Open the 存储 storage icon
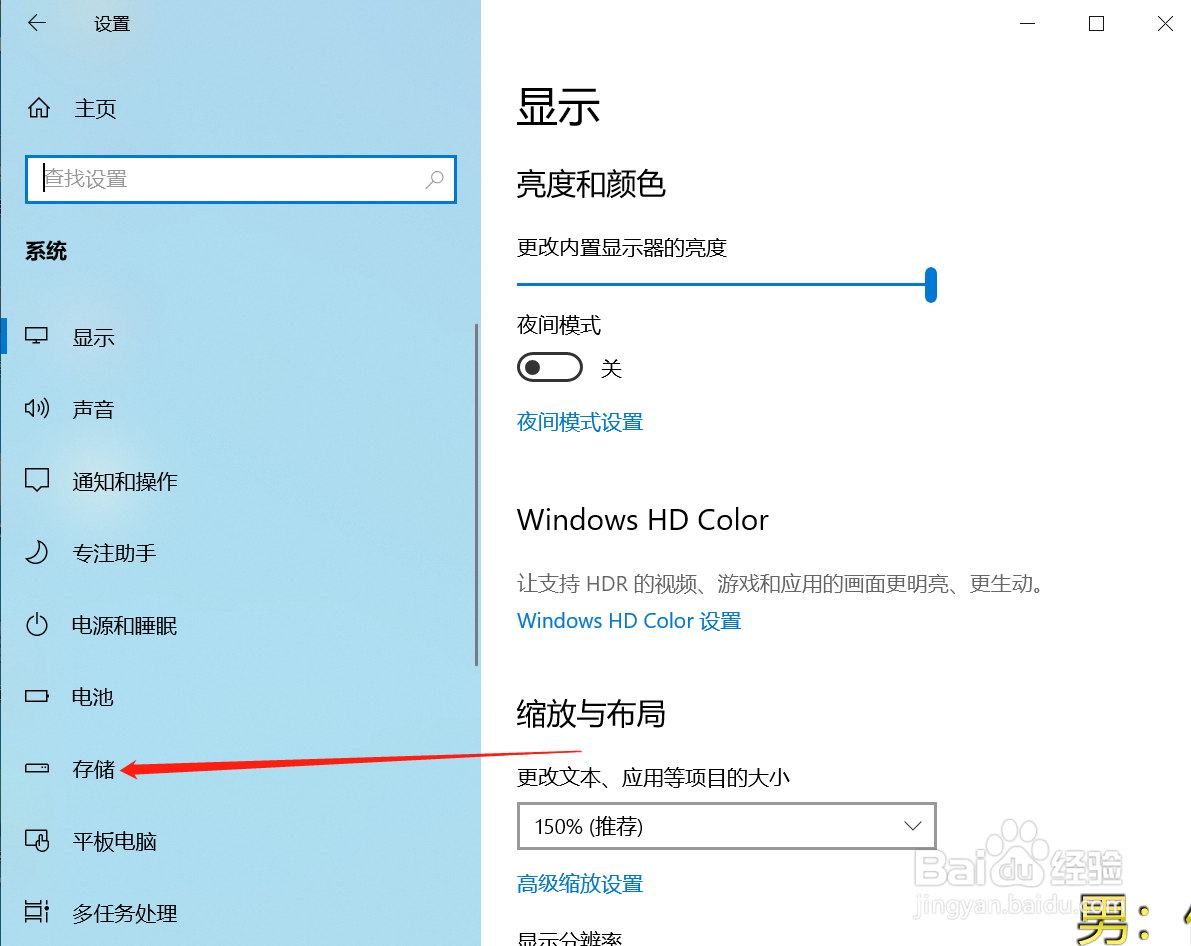 36,768
